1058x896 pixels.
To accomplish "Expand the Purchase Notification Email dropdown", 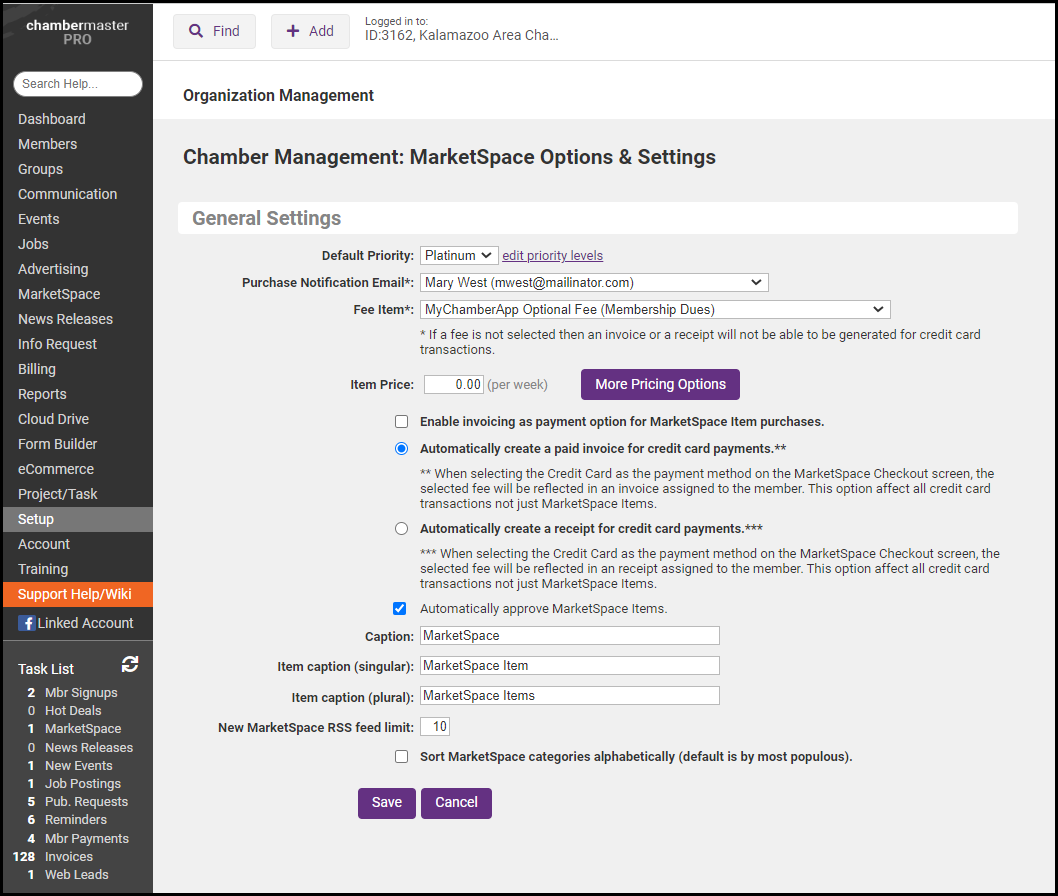I will point(594,283).
